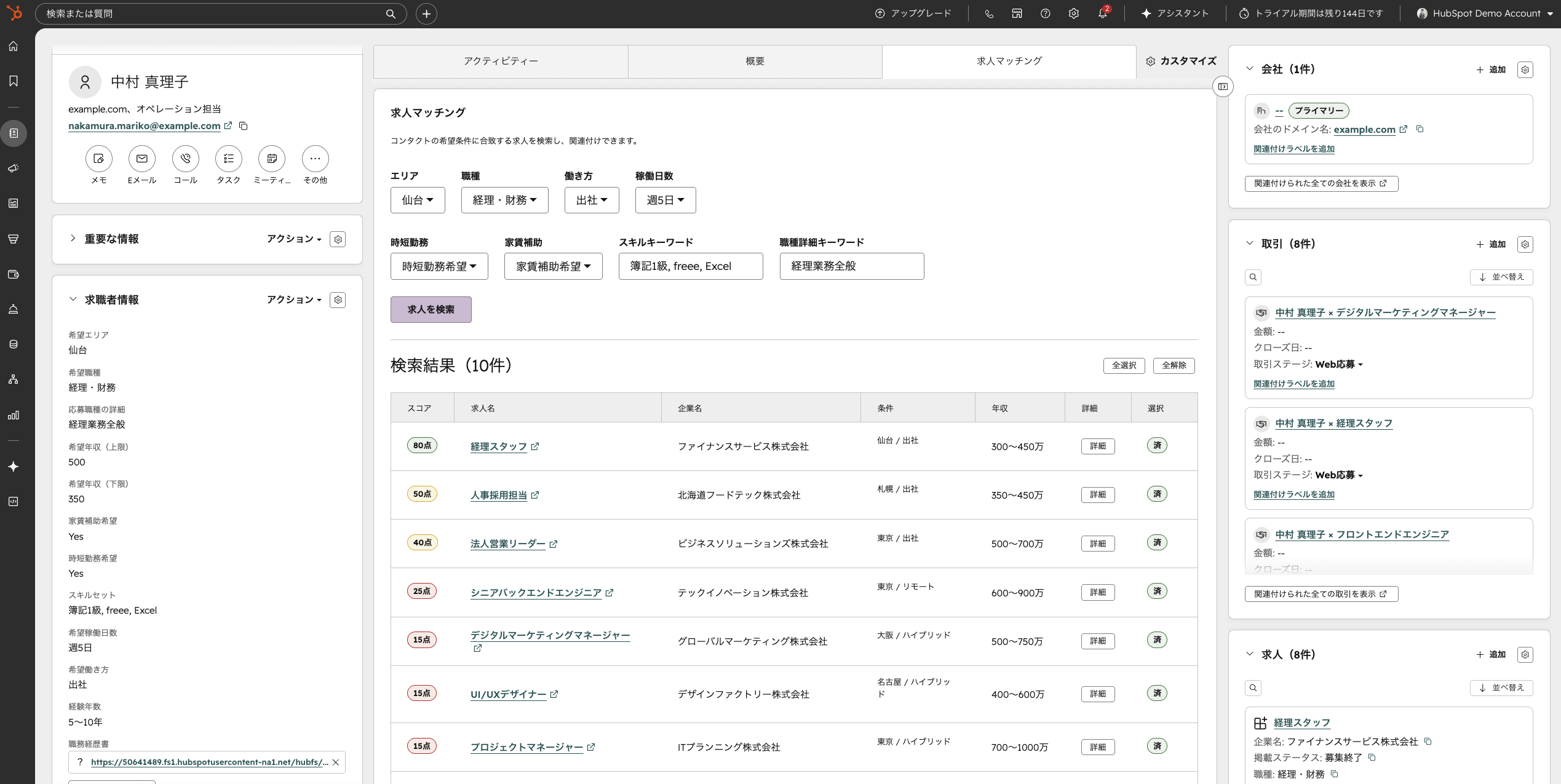Open the calling phone icon in top bar
This screenshot has height=784, width=1561.
pos(989,14)
